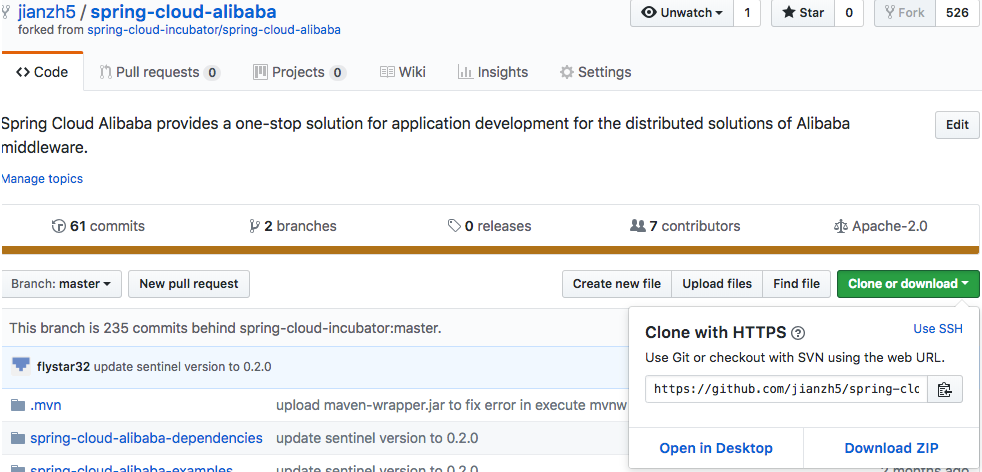Click the Edit description button
Viewport: 982px width, 472px height.
(956, 125)
